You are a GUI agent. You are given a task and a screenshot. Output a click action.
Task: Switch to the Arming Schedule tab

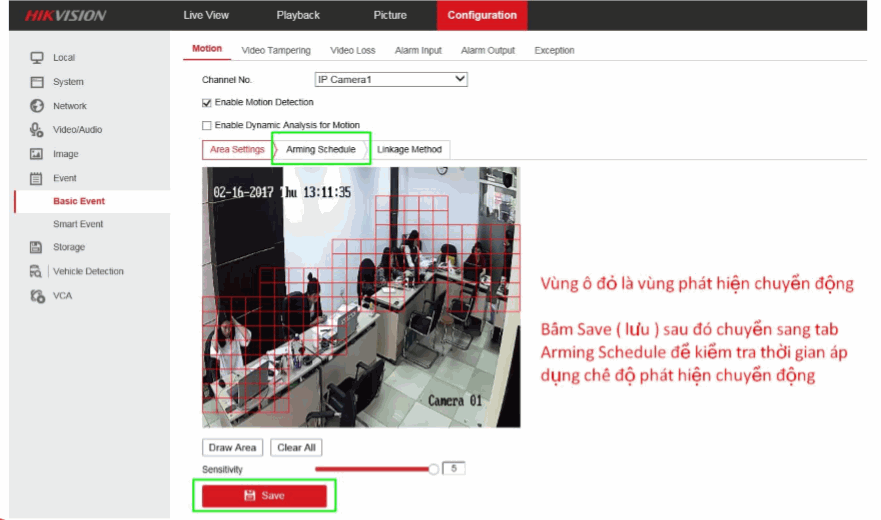coord(320,149)
